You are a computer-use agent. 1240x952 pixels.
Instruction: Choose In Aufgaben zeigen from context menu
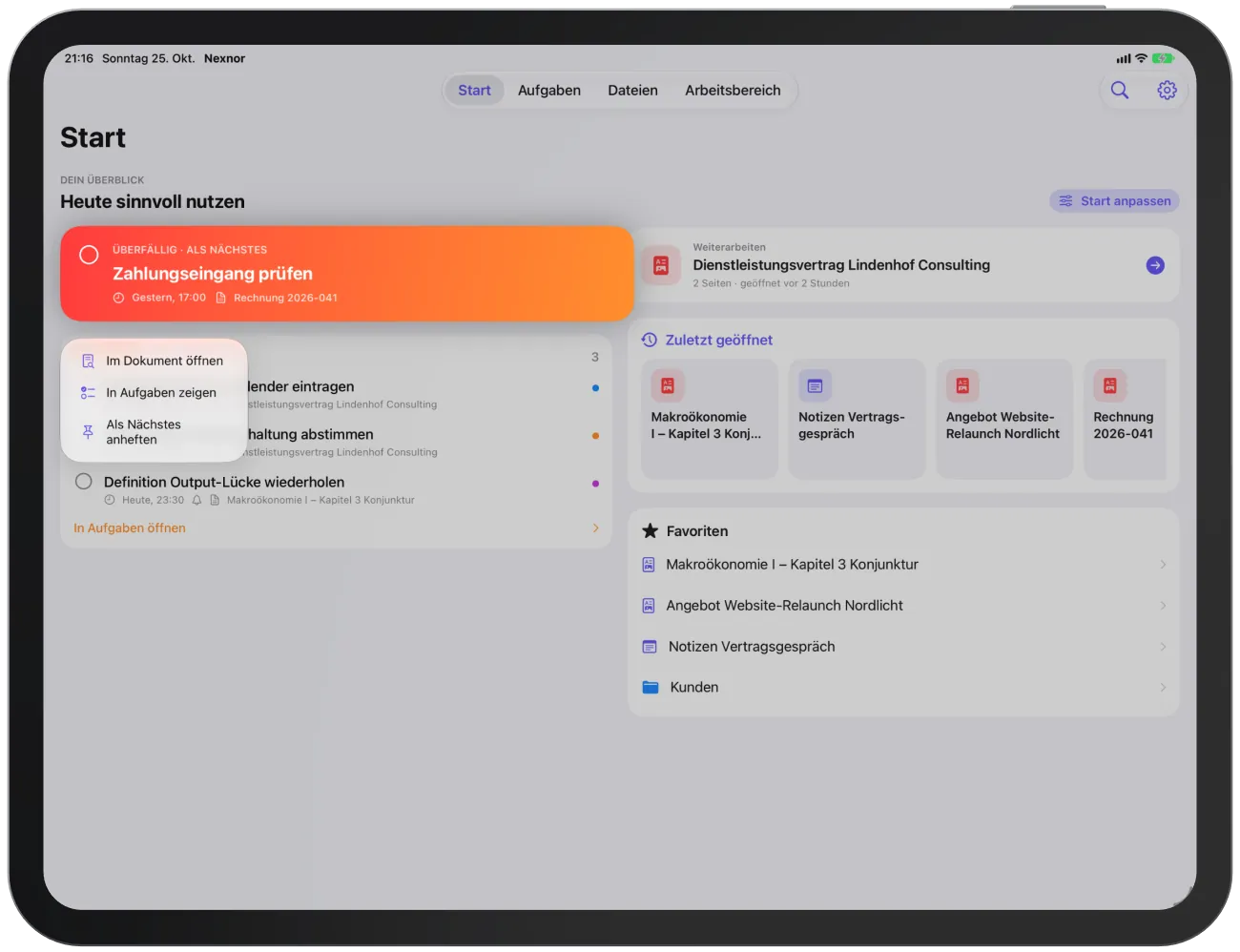coord(155,393)
